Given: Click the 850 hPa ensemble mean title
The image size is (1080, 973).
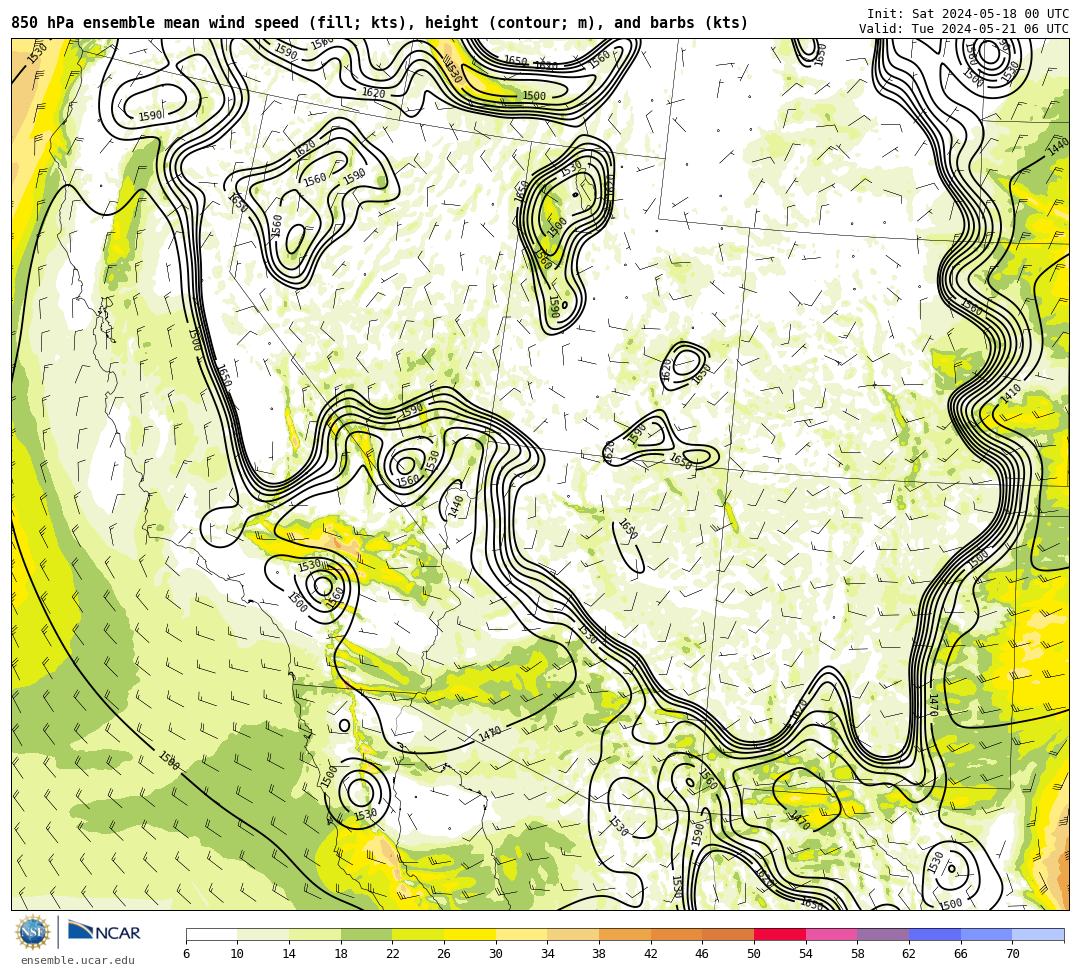Looking at the screenshot, I should 380,23.
